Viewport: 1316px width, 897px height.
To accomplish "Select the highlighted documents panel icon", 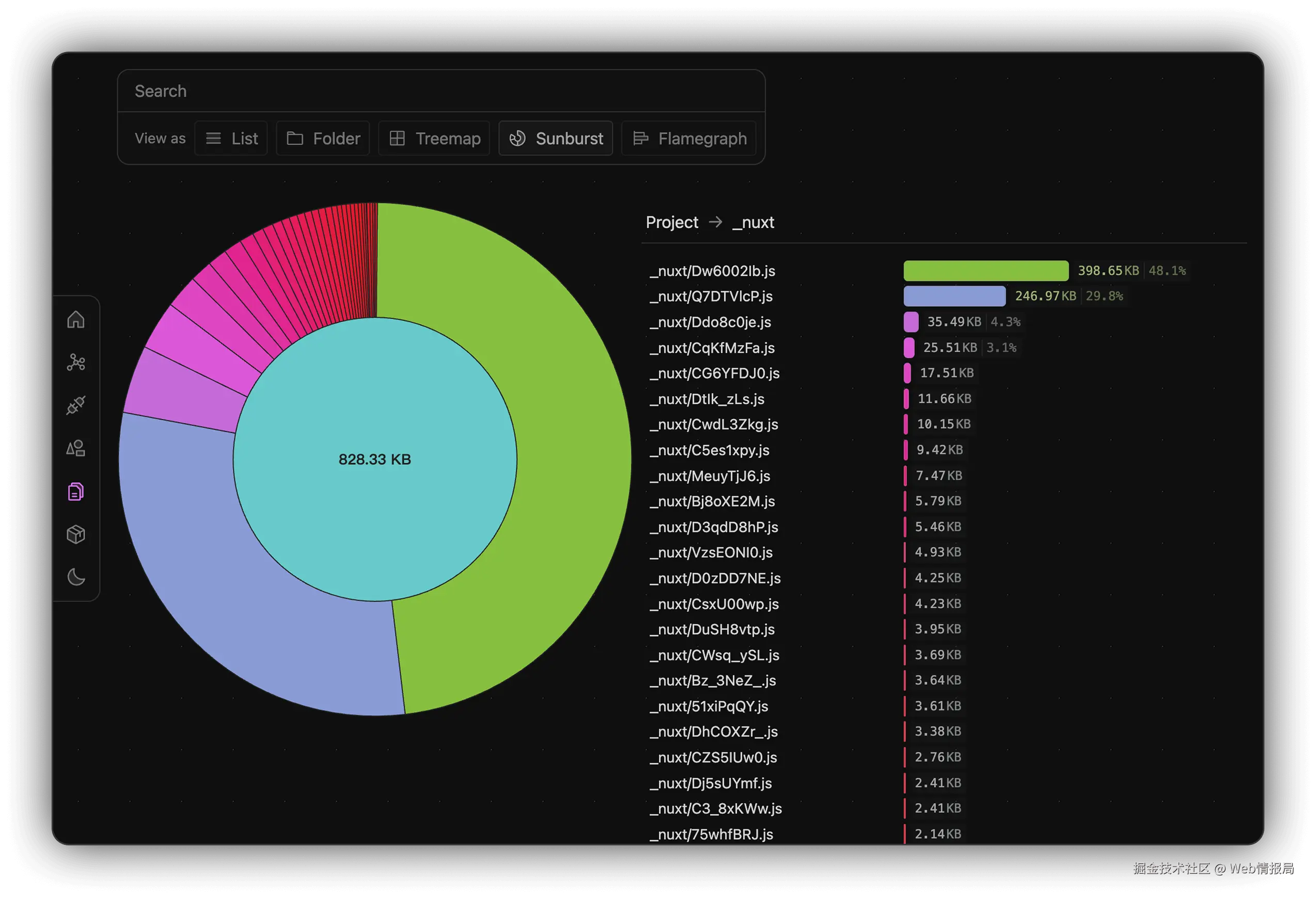I will (x=76, y=492).
